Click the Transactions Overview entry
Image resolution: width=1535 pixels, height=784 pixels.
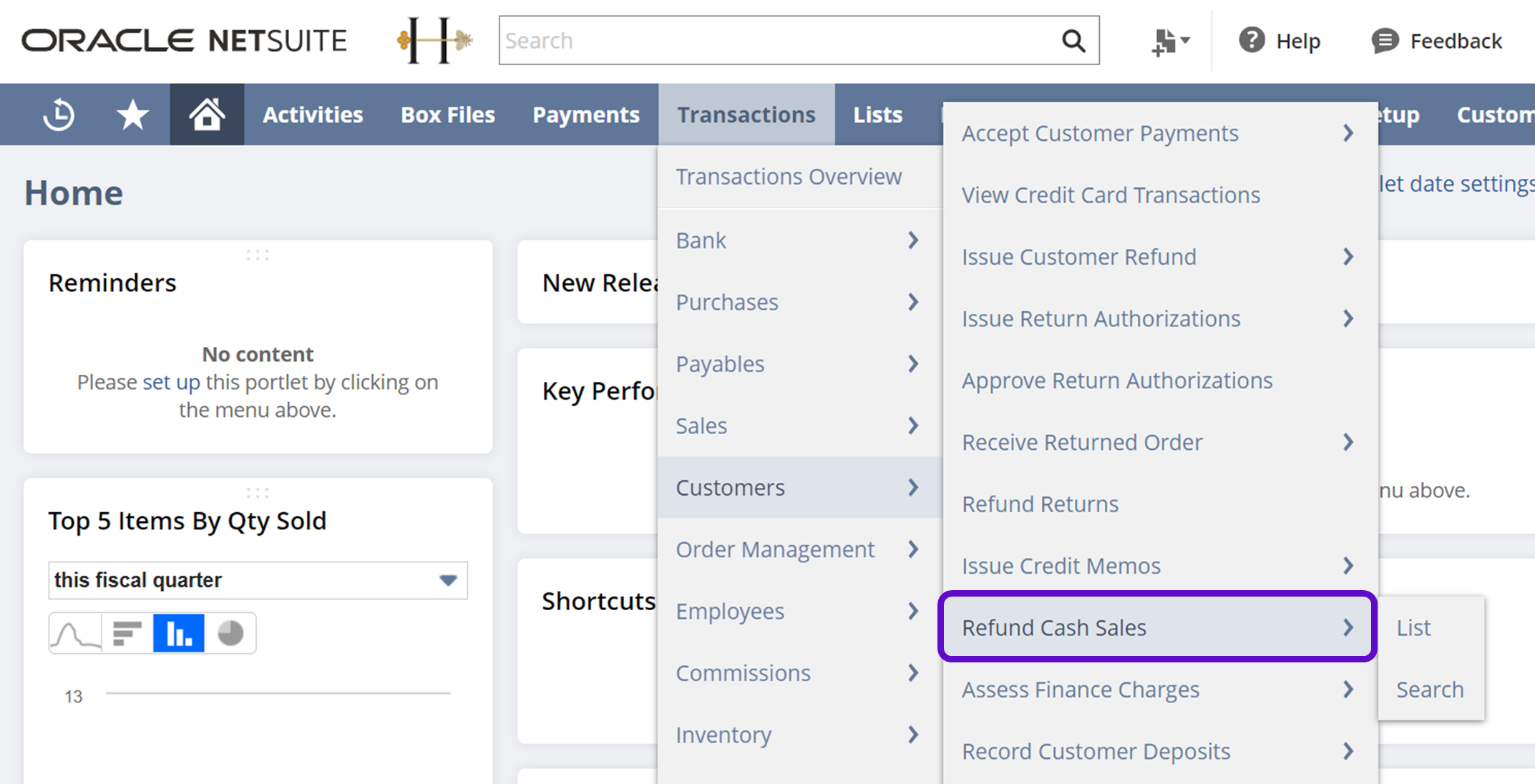pyautogui.click(x=789, y=177)
